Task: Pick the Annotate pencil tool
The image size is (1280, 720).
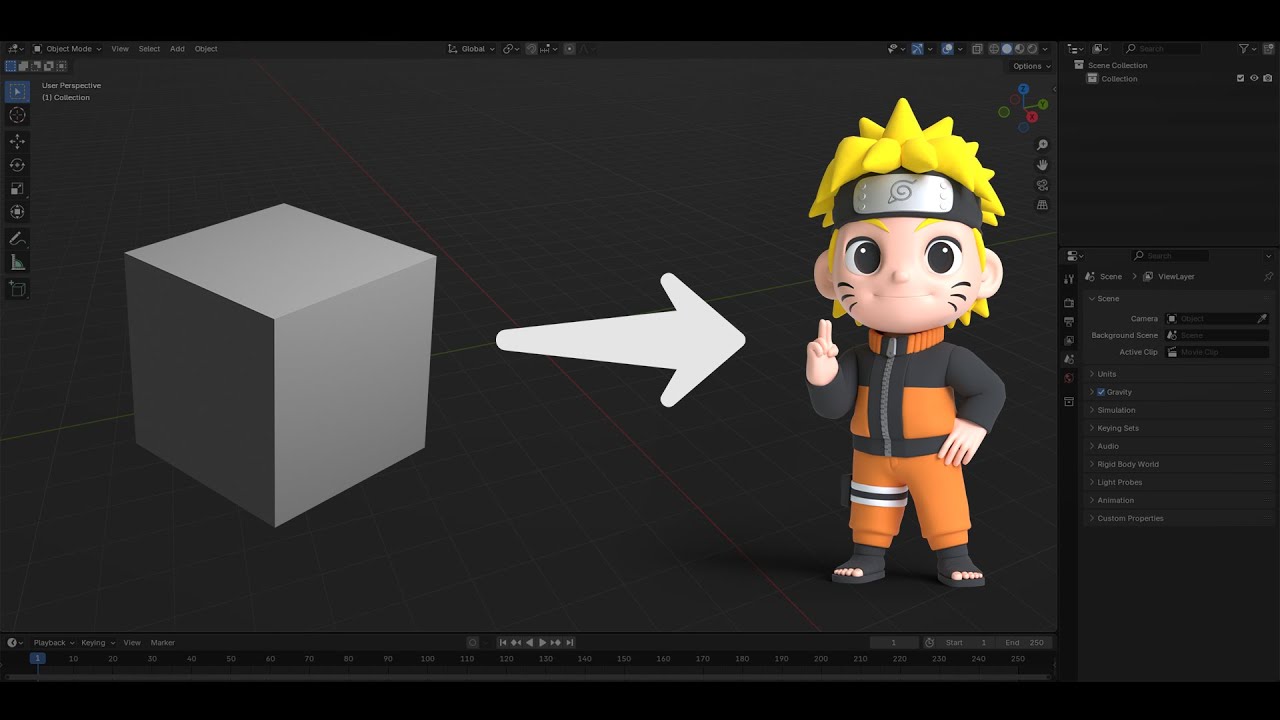Action: click(17, 239)
